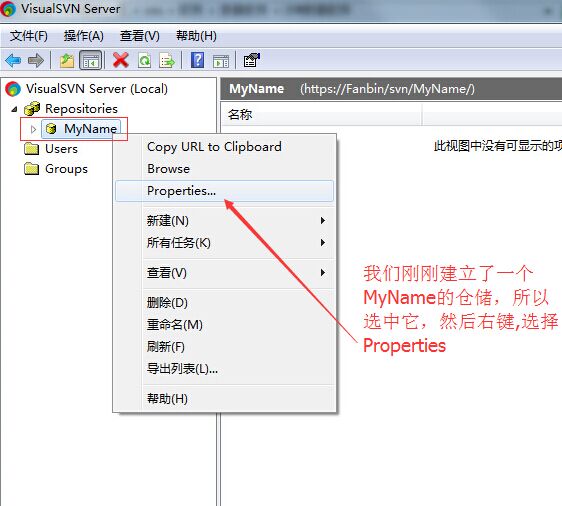This screenshot has width=562, height=506.
Task: Choose 刷新(F) in context menu
Action: pos(224,347)
